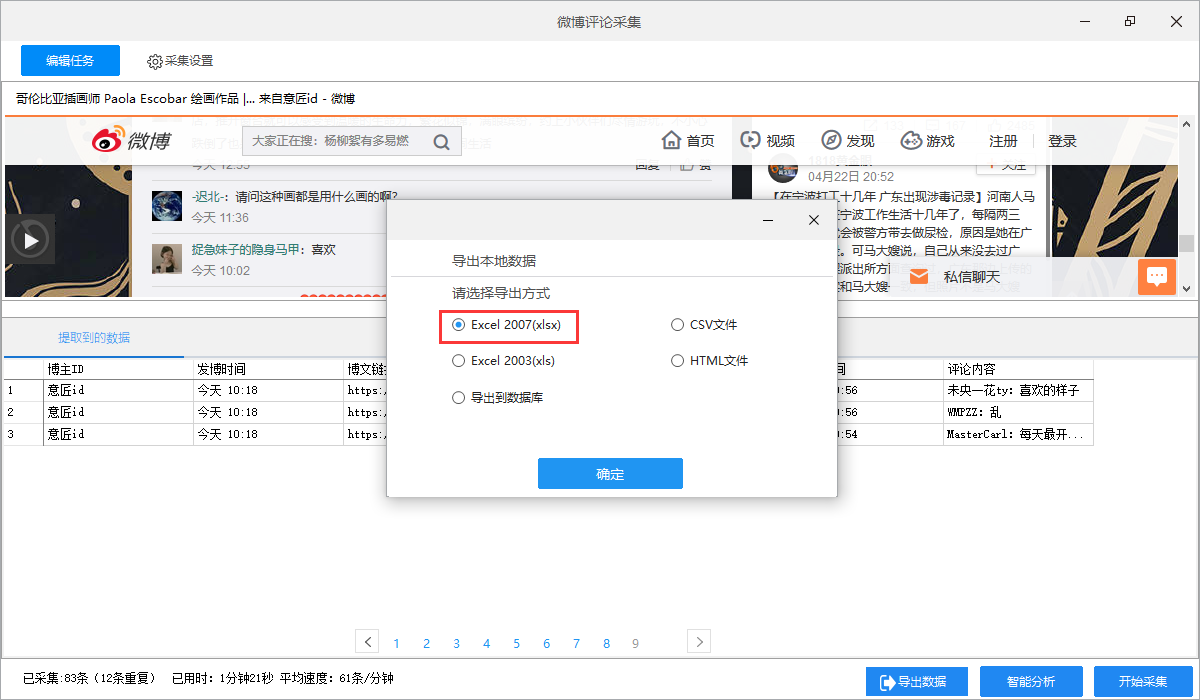
Task: Click the 登录 link
Action: point(1062,141)
